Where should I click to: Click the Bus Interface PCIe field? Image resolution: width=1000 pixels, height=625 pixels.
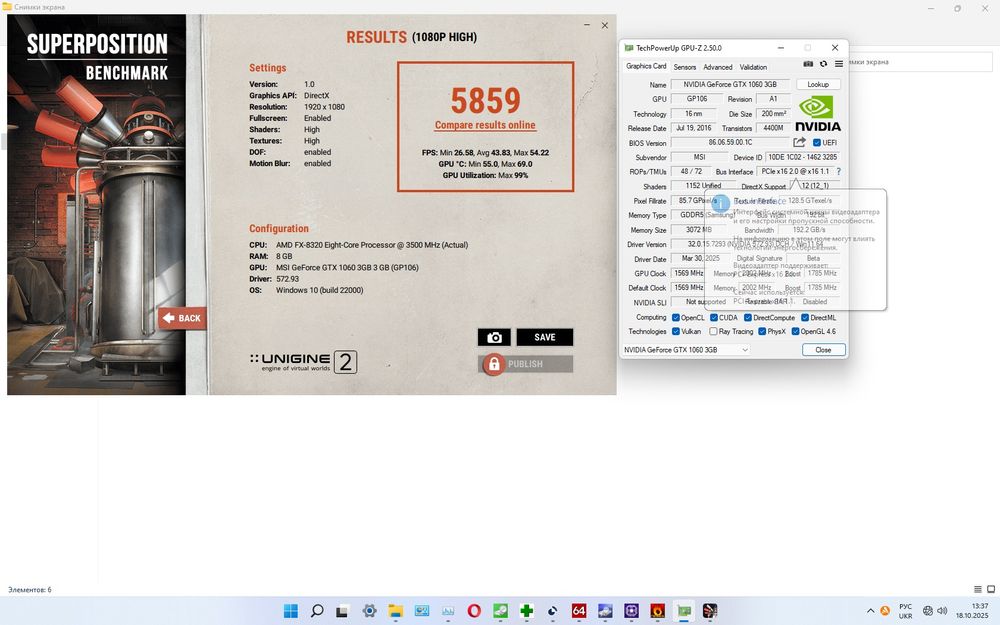(x=795, y=172)
